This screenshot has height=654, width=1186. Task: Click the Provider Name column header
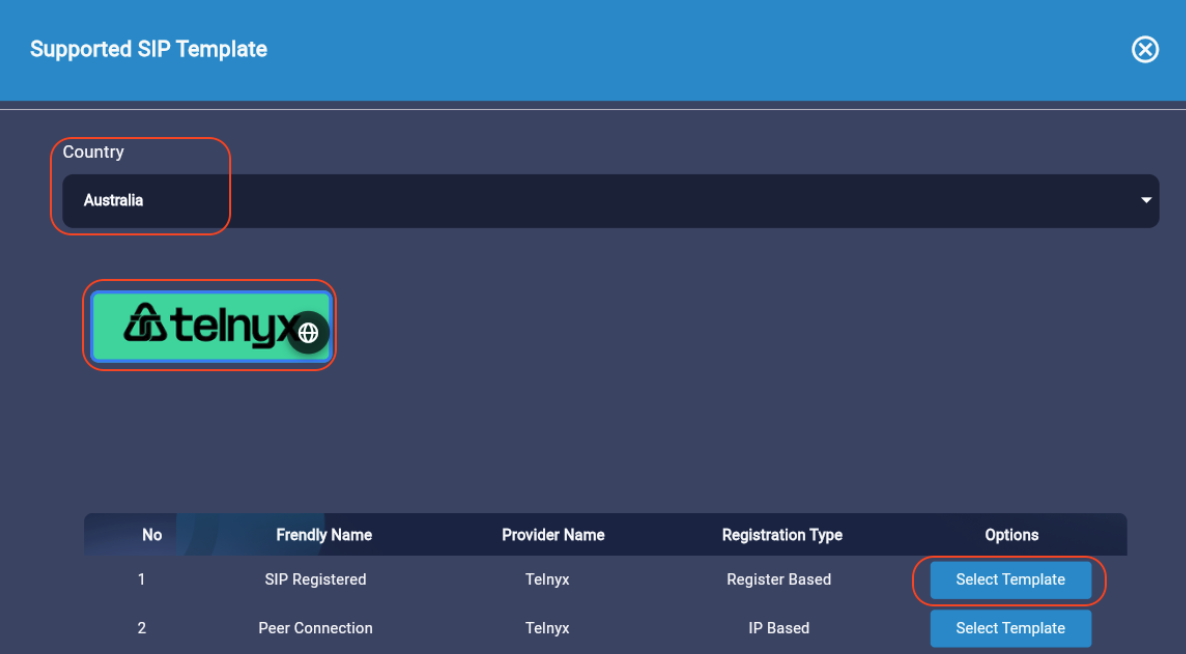pos(553,535)
